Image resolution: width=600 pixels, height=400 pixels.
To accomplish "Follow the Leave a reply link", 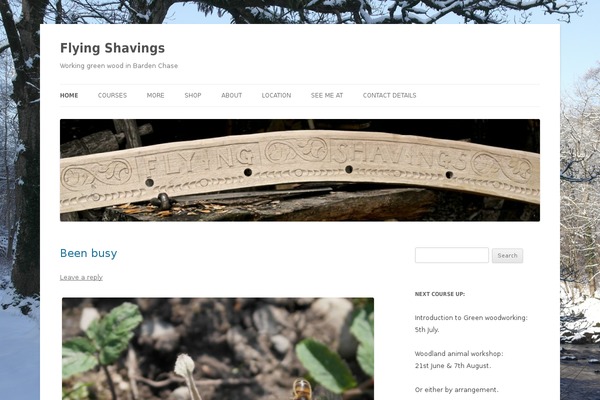I will [81, 277].
